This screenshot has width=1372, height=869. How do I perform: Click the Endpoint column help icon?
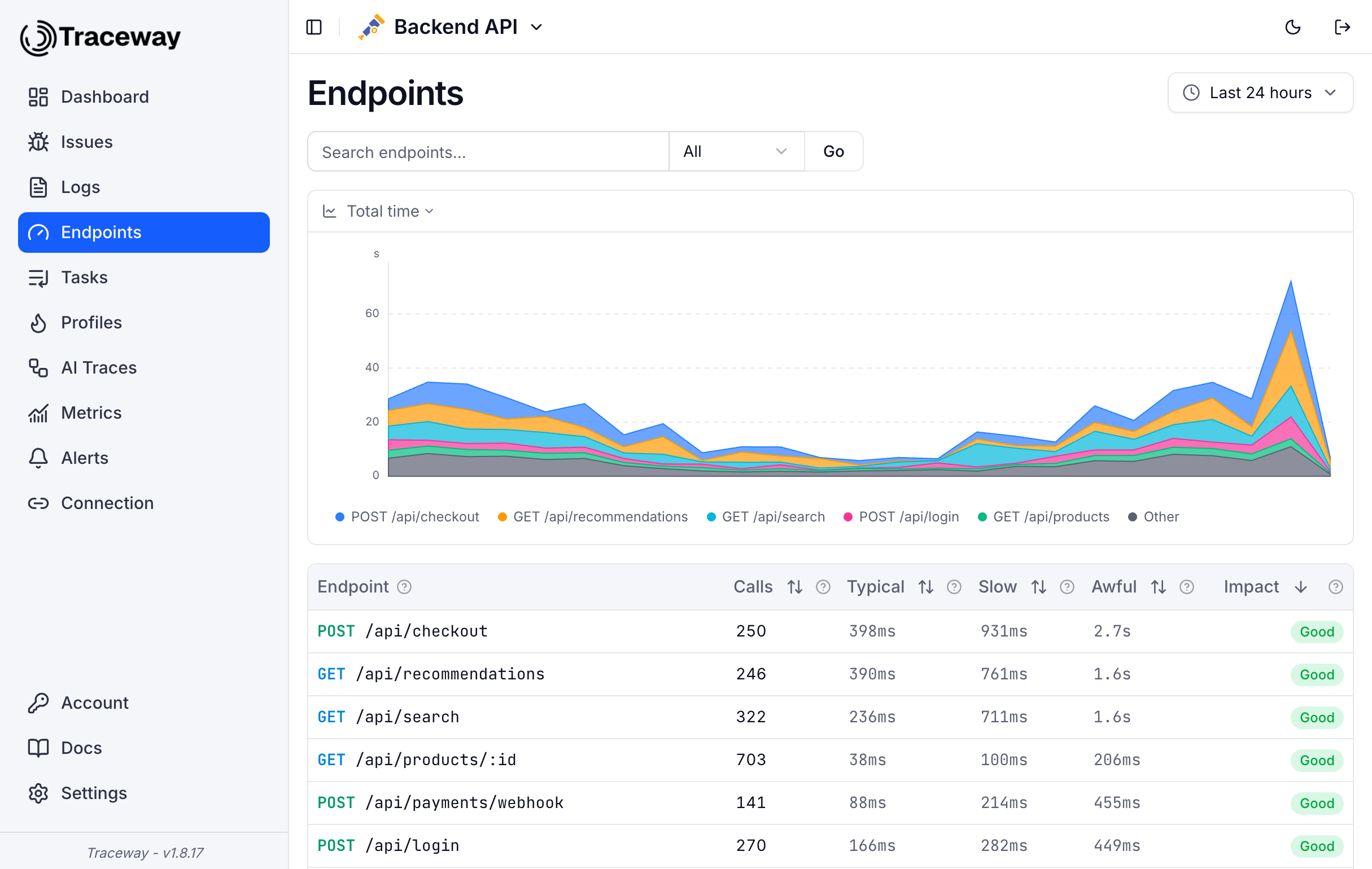(404, 586)
